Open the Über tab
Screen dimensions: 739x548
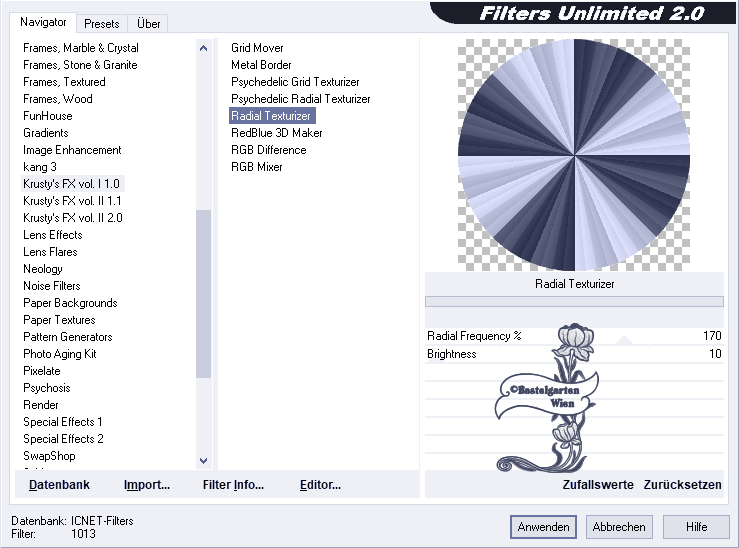(148, 24)
